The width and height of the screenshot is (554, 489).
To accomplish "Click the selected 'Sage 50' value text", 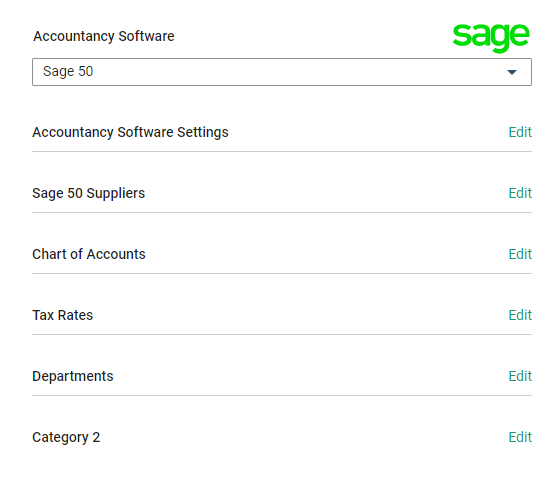I will tap(68, 71).
